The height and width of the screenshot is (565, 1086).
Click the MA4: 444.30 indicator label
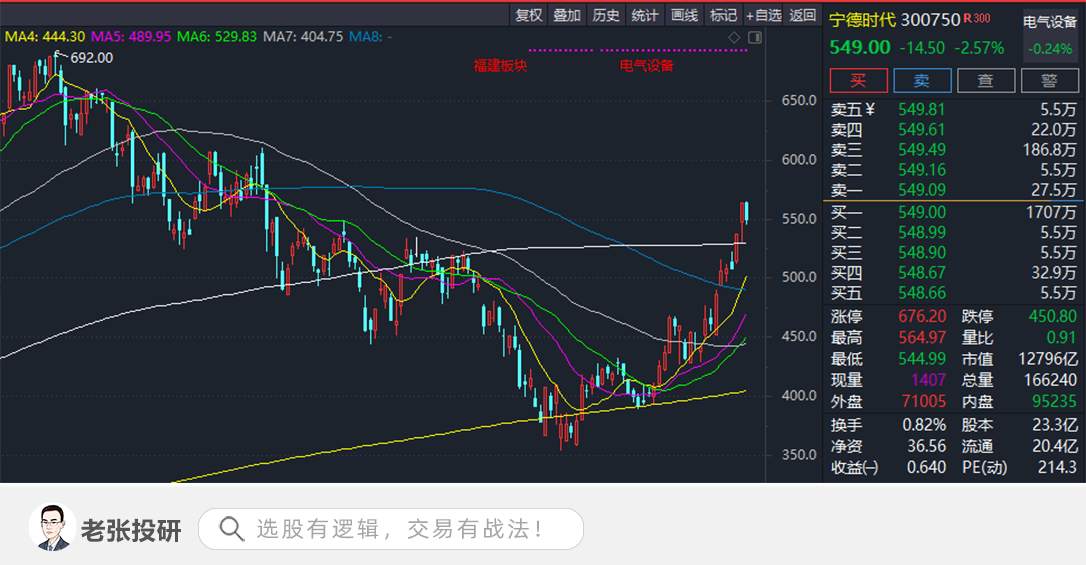[45, 37]
